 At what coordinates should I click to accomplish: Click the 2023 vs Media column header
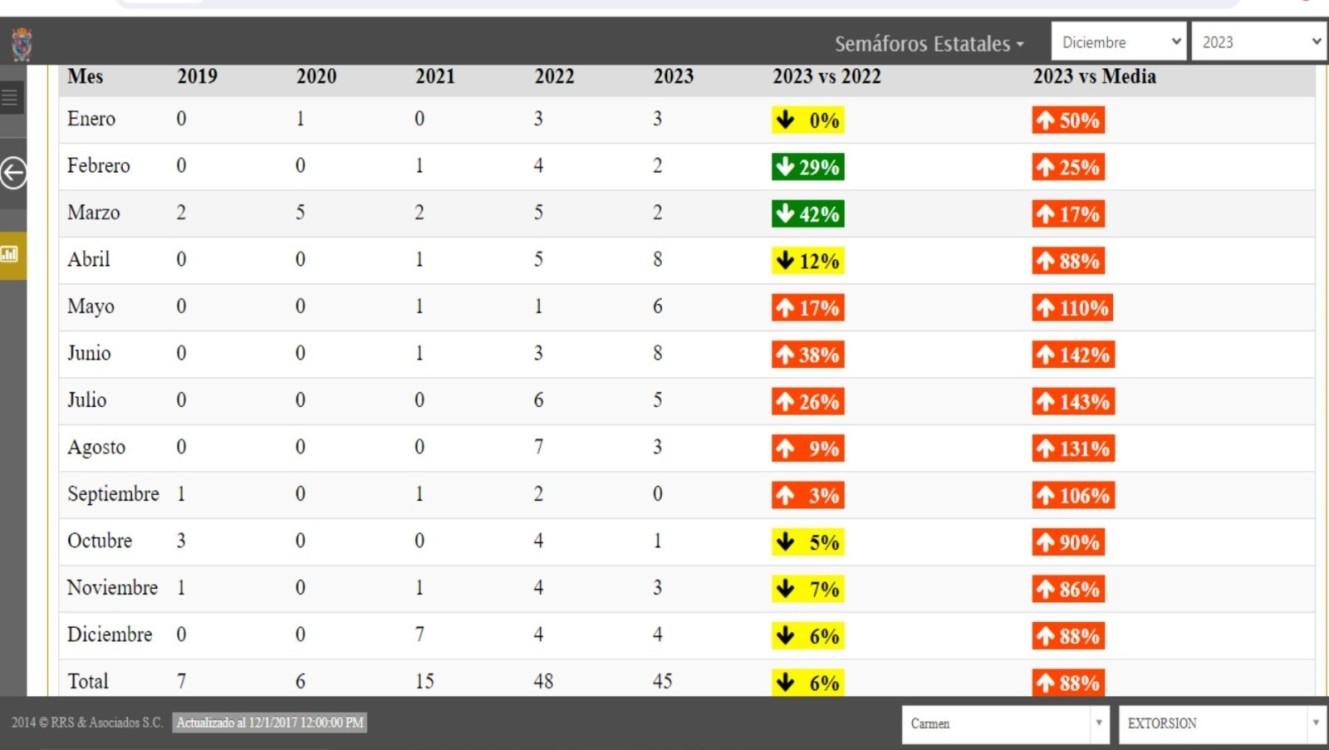(1094, 77)
